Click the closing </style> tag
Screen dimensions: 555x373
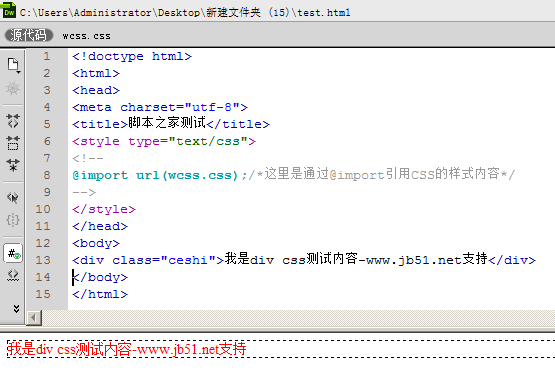point(104,209)
